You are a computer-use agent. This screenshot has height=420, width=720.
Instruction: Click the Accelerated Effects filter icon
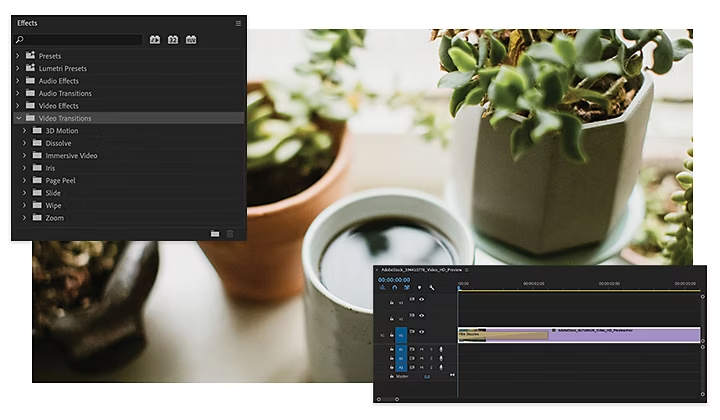tap(155, 39)
